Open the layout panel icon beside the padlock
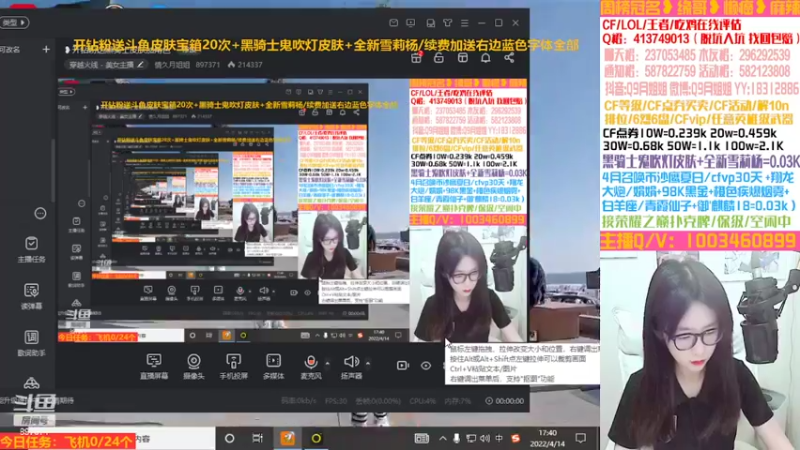 (463, 58)
